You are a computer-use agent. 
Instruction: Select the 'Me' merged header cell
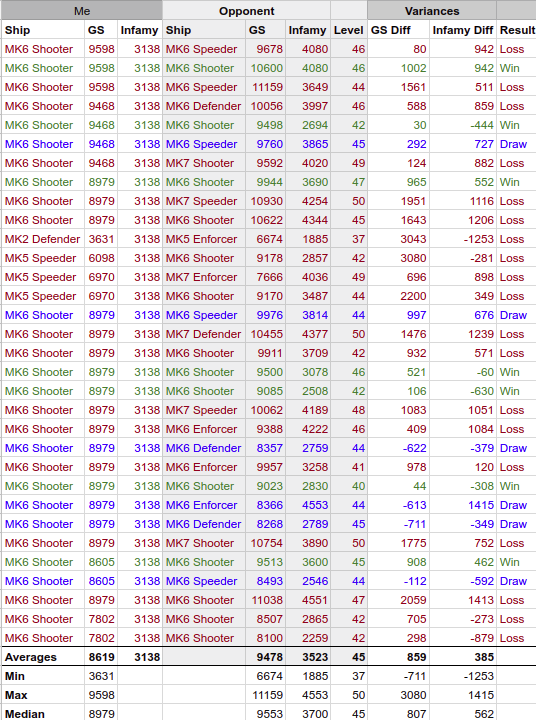point(82,11)
